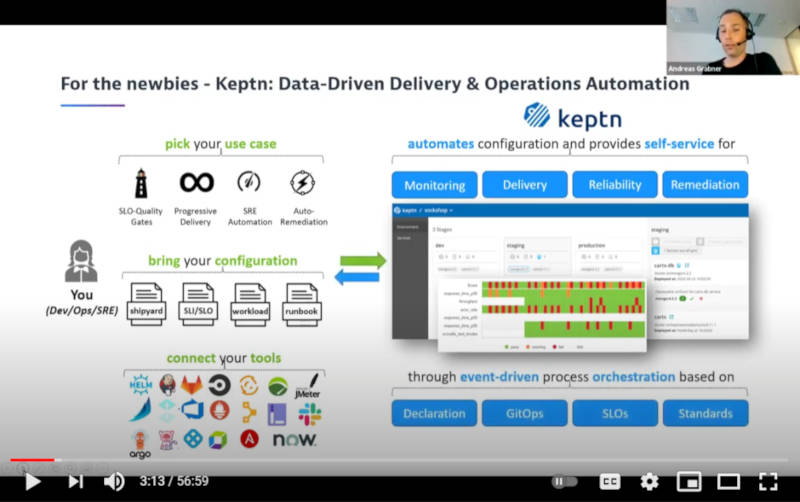Click the GitLab fox logo
The height and width of the screenshot is (502, 800).
click(x=192, y=385)
